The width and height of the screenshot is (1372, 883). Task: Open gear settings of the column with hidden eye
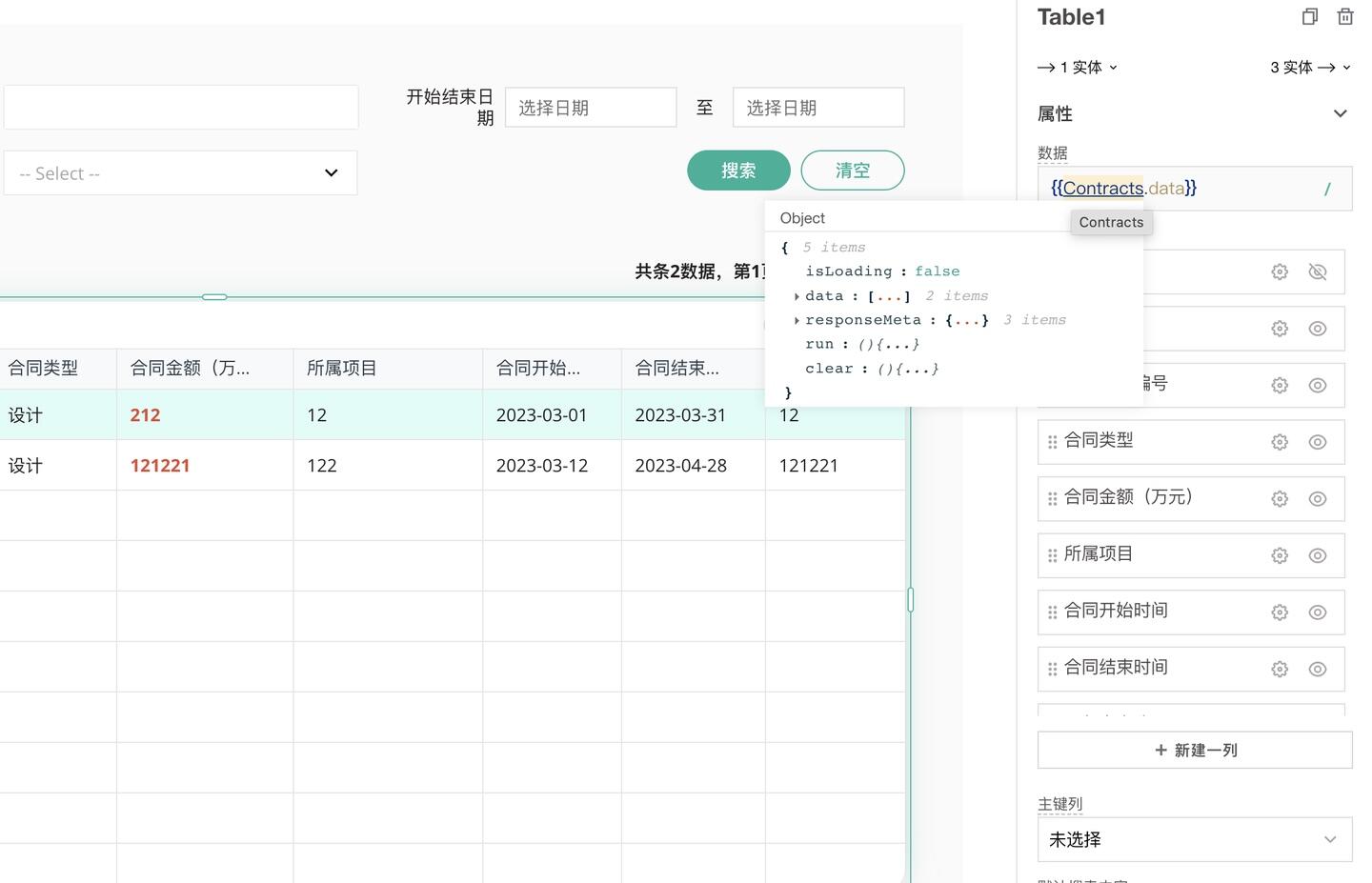click(x=1280, y=272)
